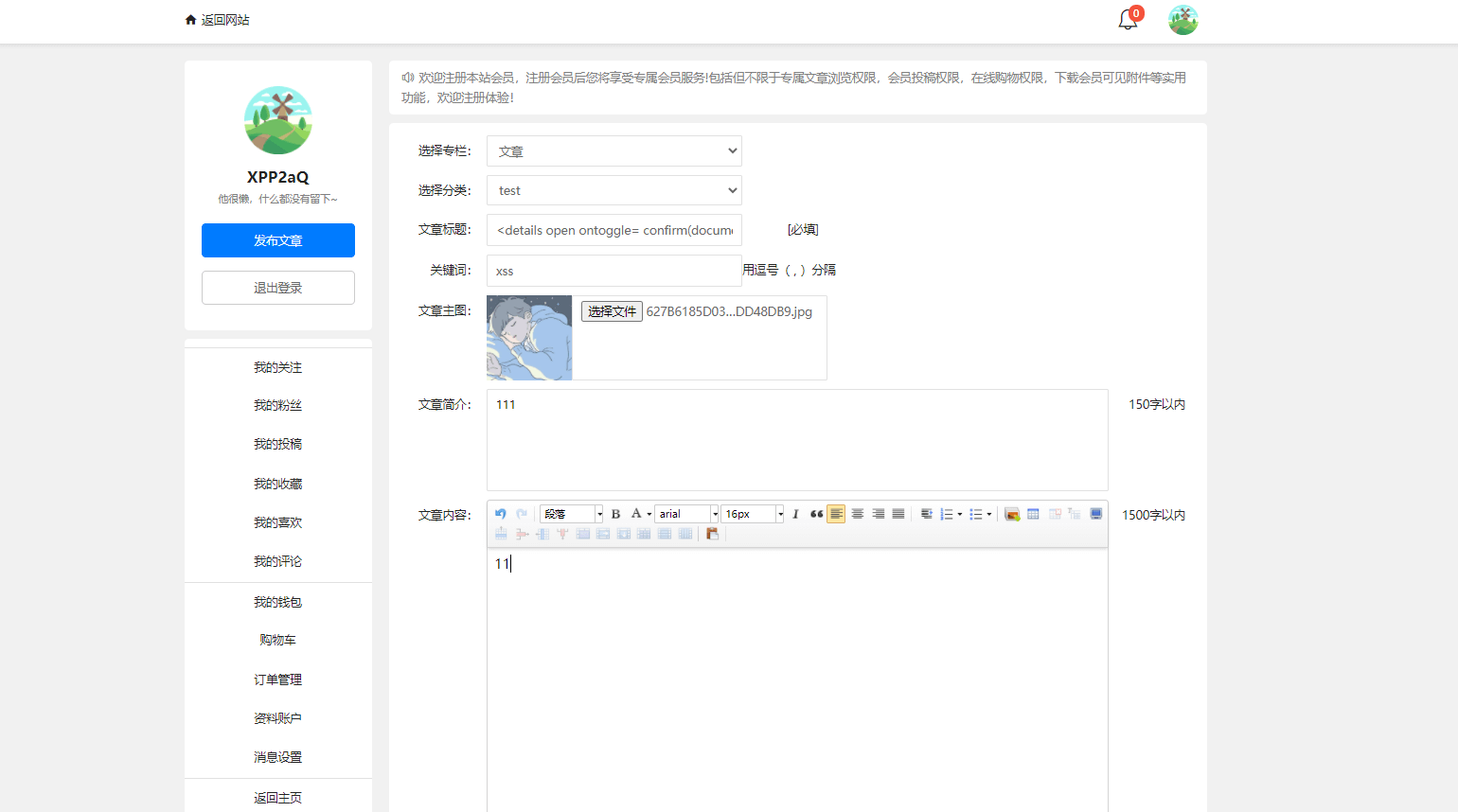Viewport: 1458px width, 812px height.
Task: Click the redo arrow in the editor toolbar
Action: click(522, 514)
